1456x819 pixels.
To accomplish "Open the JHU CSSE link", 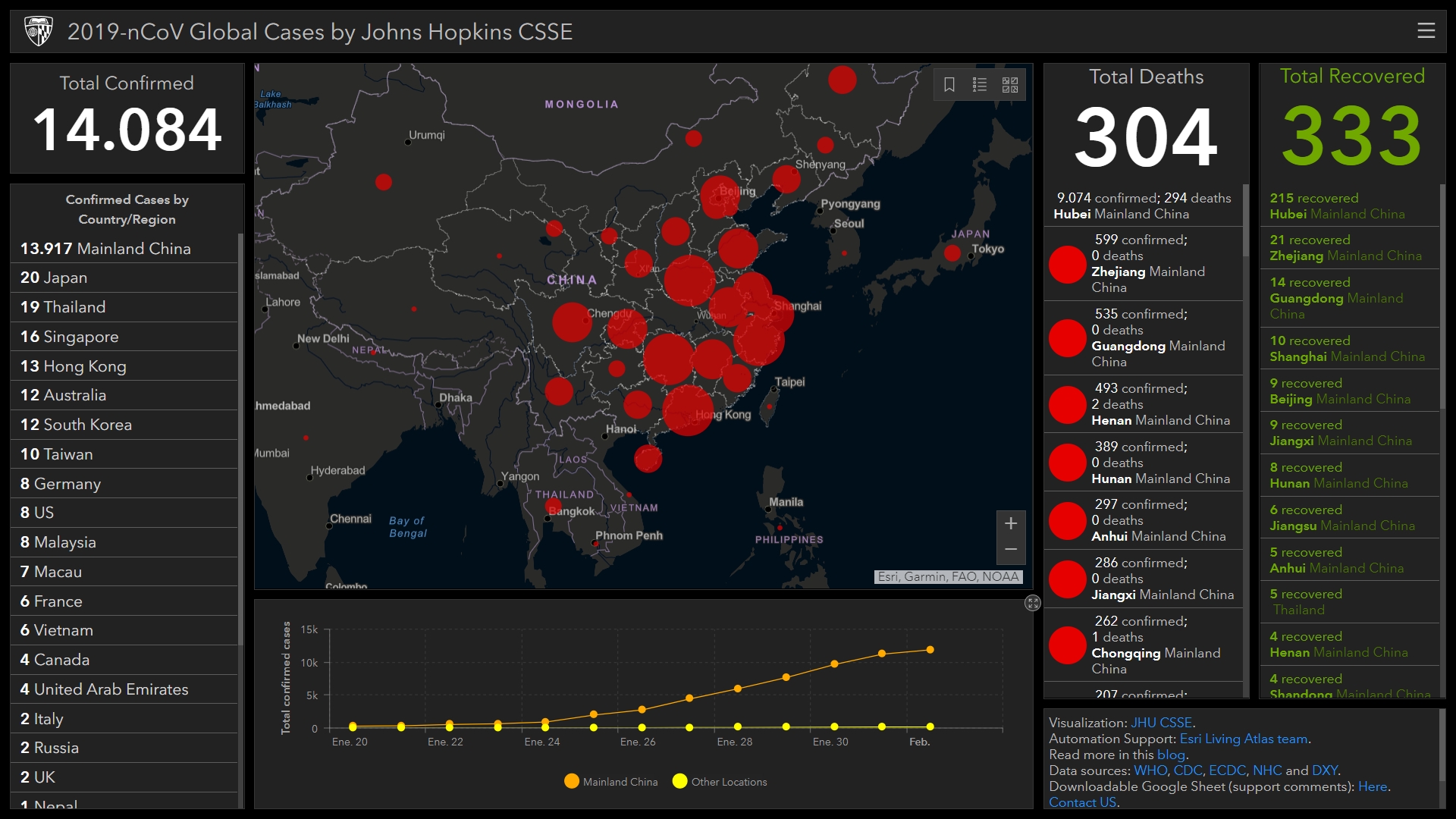I will 1162,723.
